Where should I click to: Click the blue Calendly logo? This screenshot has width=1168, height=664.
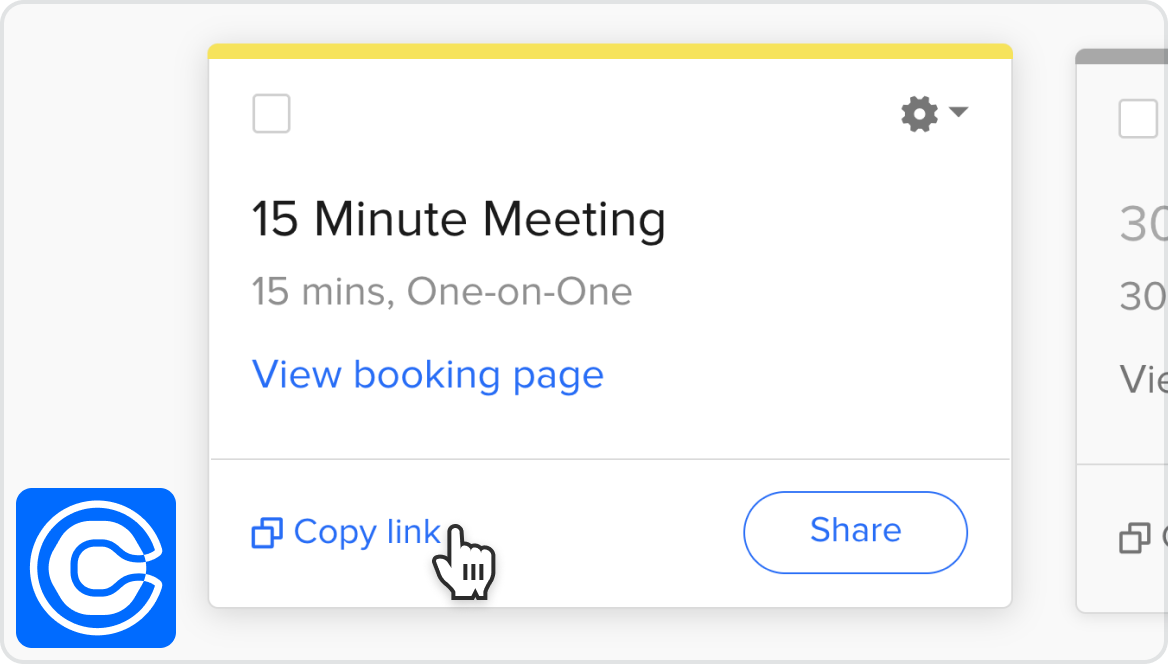pos(96,567)
